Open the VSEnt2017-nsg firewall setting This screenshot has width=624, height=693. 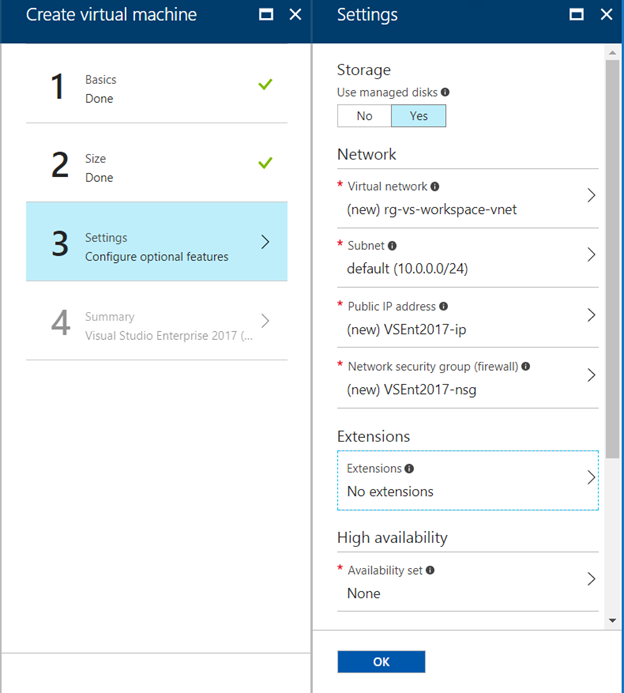(x=467, y=378)
